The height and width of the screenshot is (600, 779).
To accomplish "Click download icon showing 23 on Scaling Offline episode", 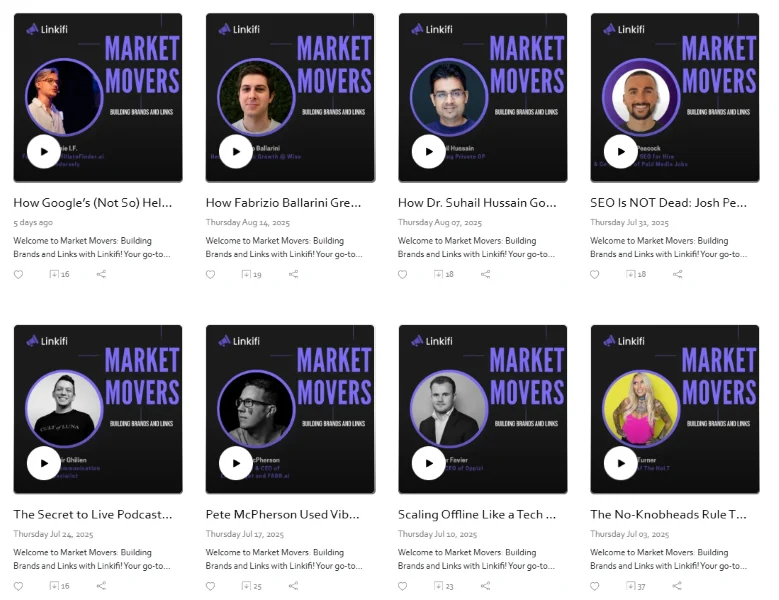I will (x=438, y=586).
